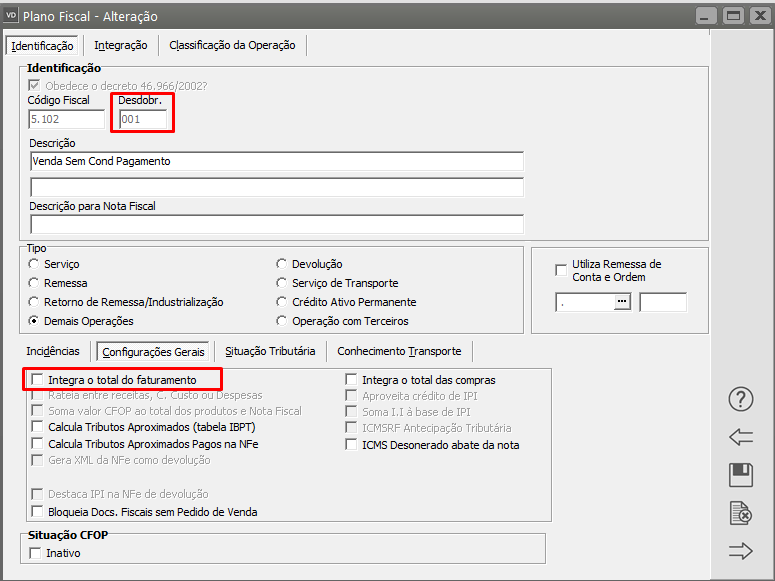Choose Retorno de Remessa/Industrialização option
The height and width of the screenshot is (581, 775).
point(34,302)
